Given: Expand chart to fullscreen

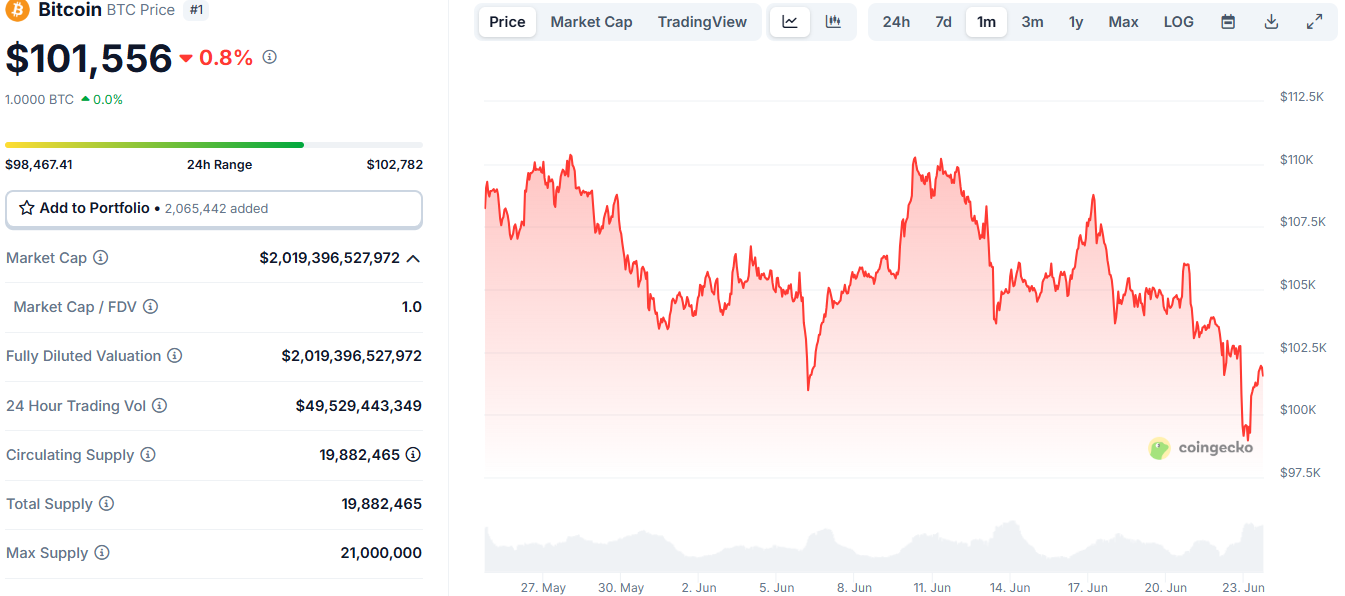Looking at the screenshot, I should [1315, 22].
